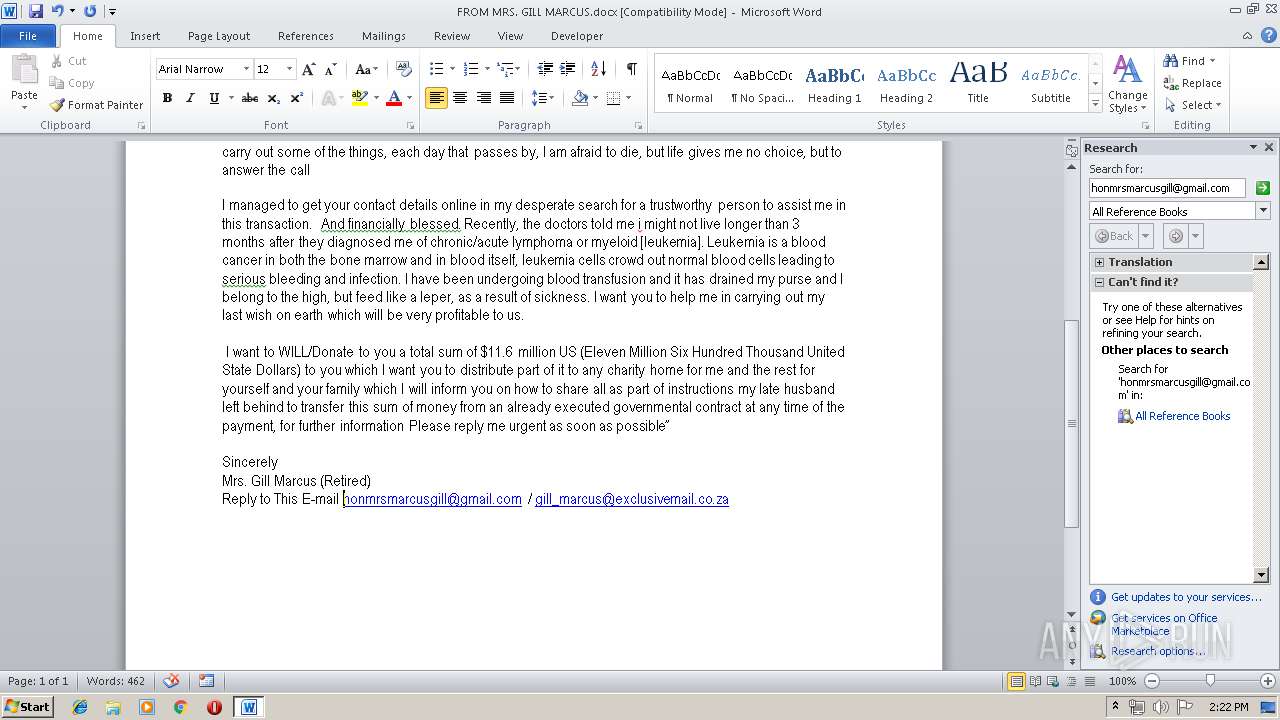Open gill_marcus@exclusivemail.co.za link
The image size is (1280, 720).
point(632,499)
